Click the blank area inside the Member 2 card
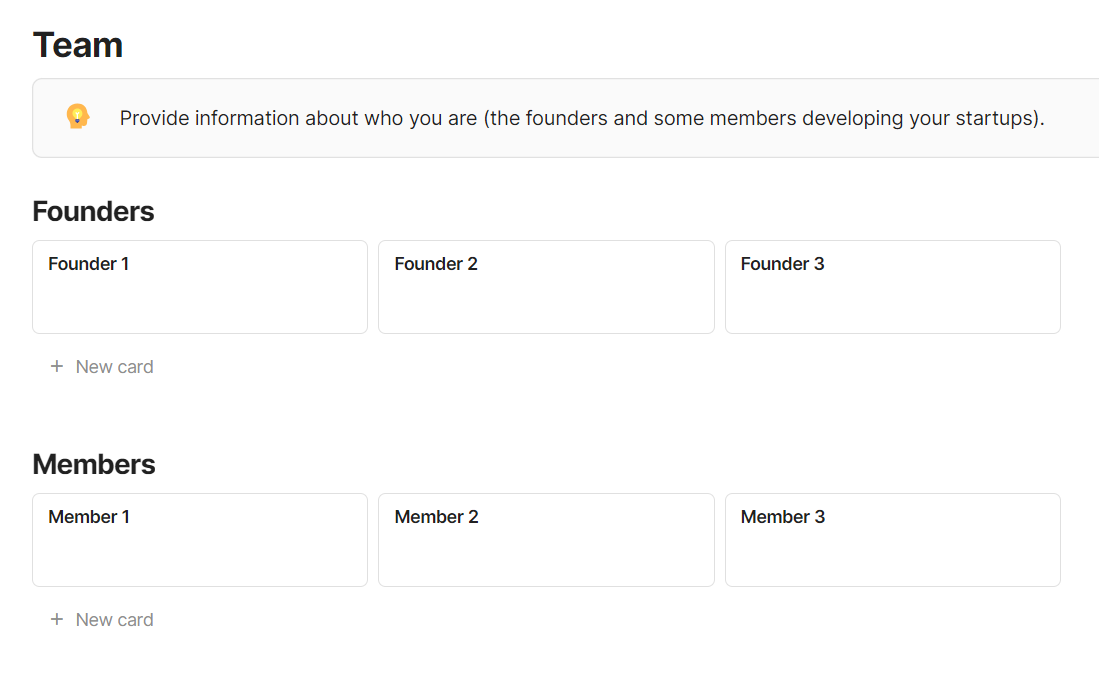1099x691 pixels. pyautogui.click(x=546, y=558)
